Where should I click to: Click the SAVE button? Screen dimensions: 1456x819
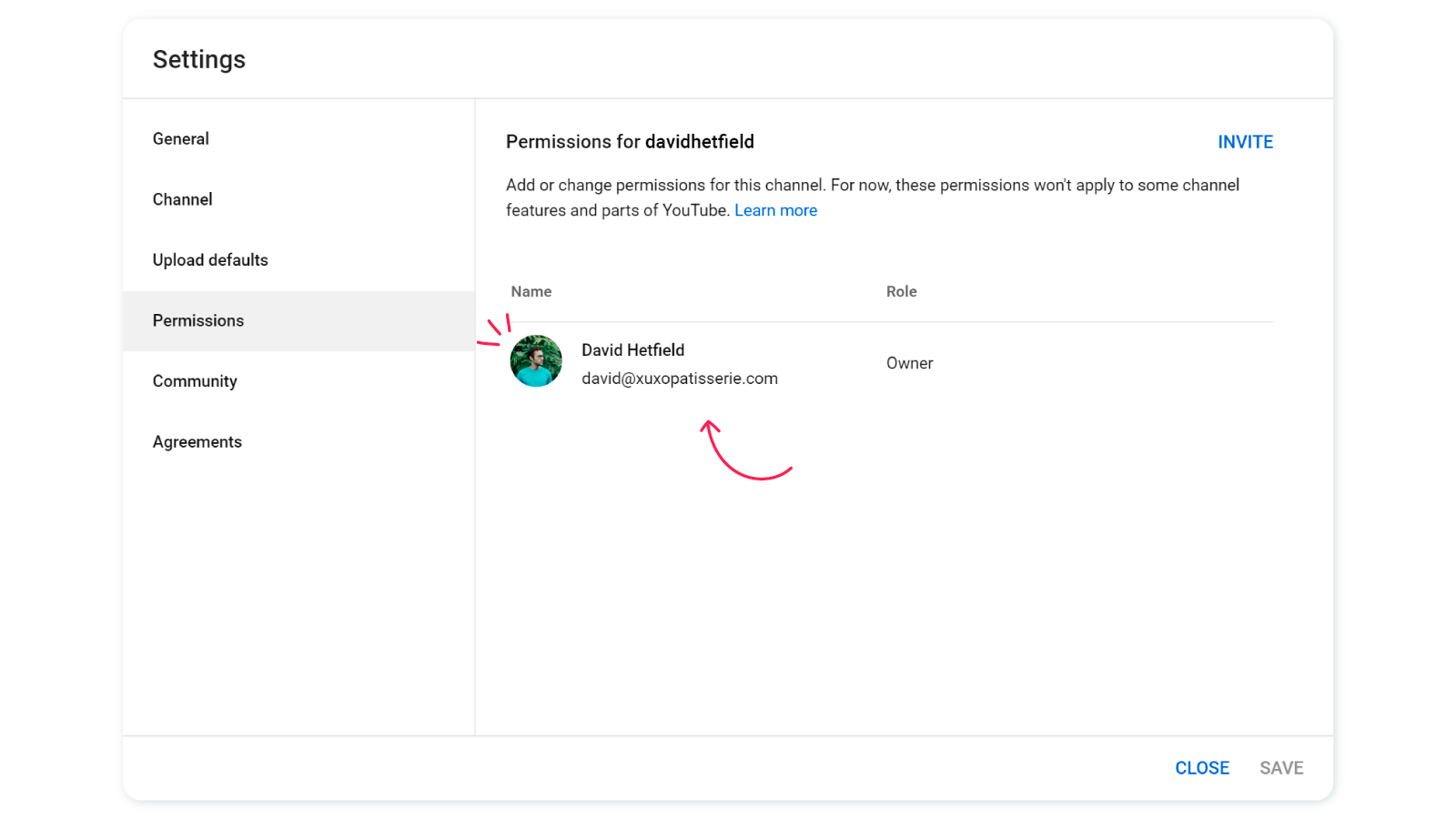tap(1281, 768)
